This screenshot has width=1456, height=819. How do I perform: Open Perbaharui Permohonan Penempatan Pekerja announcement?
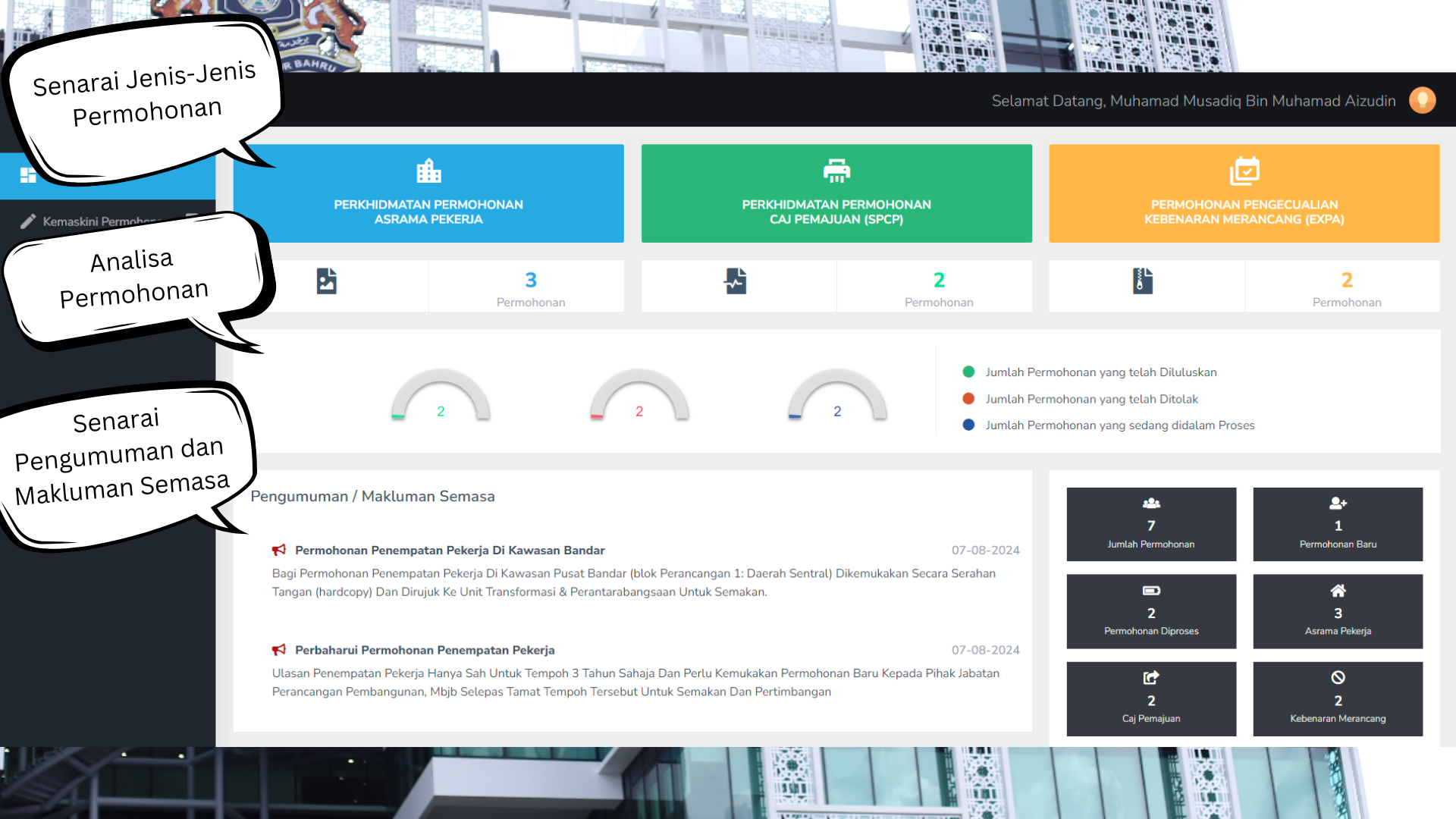point(425,650)
